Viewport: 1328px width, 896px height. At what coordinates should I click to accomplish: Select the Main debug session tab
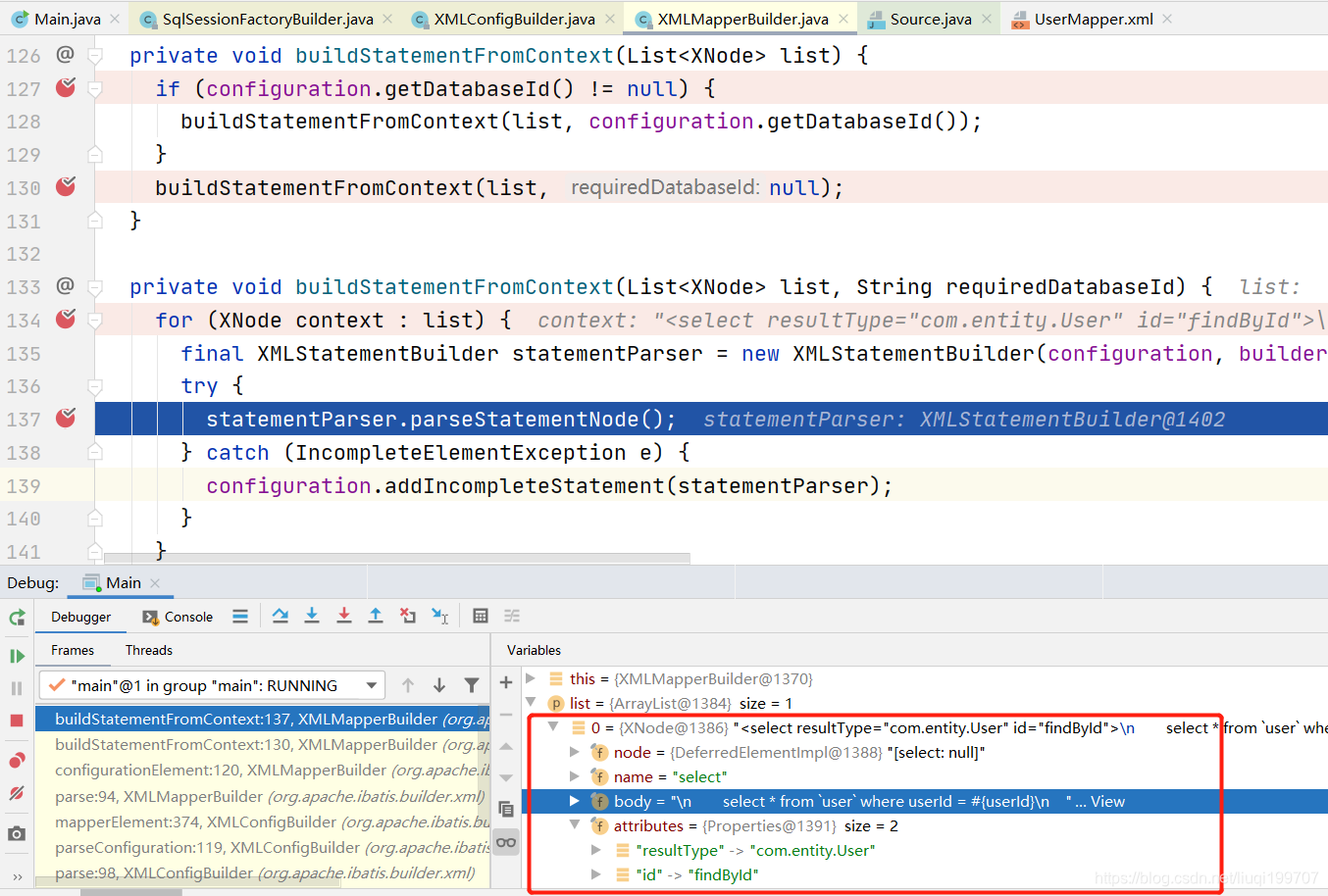tap(123, 582)
